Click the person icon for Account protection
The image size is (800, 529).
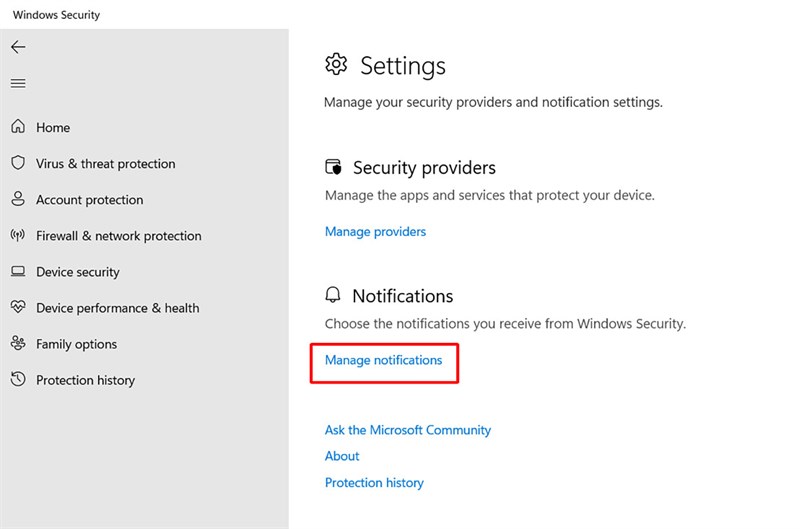coord(18,198)
